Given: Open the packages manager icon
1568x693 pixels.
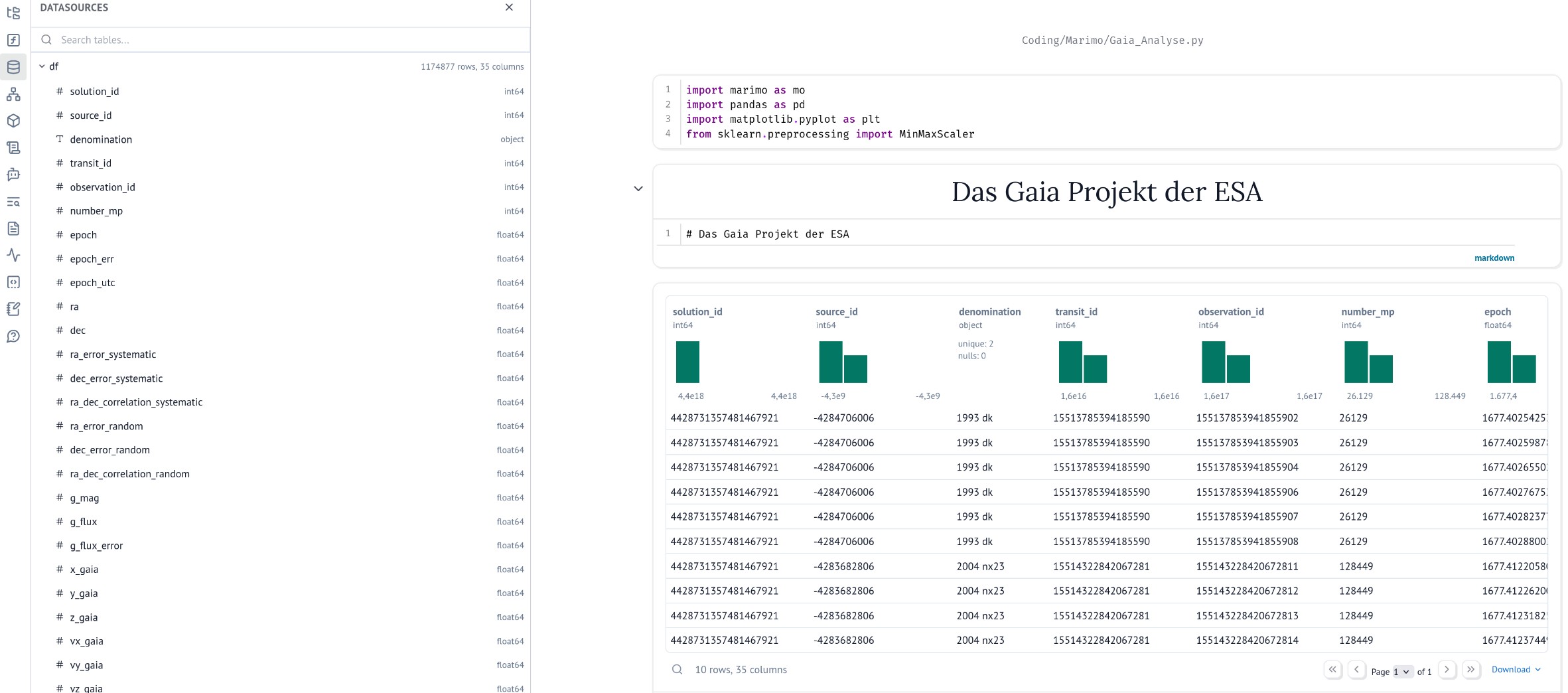Looking at the screenshot, I should click(13, 121).
